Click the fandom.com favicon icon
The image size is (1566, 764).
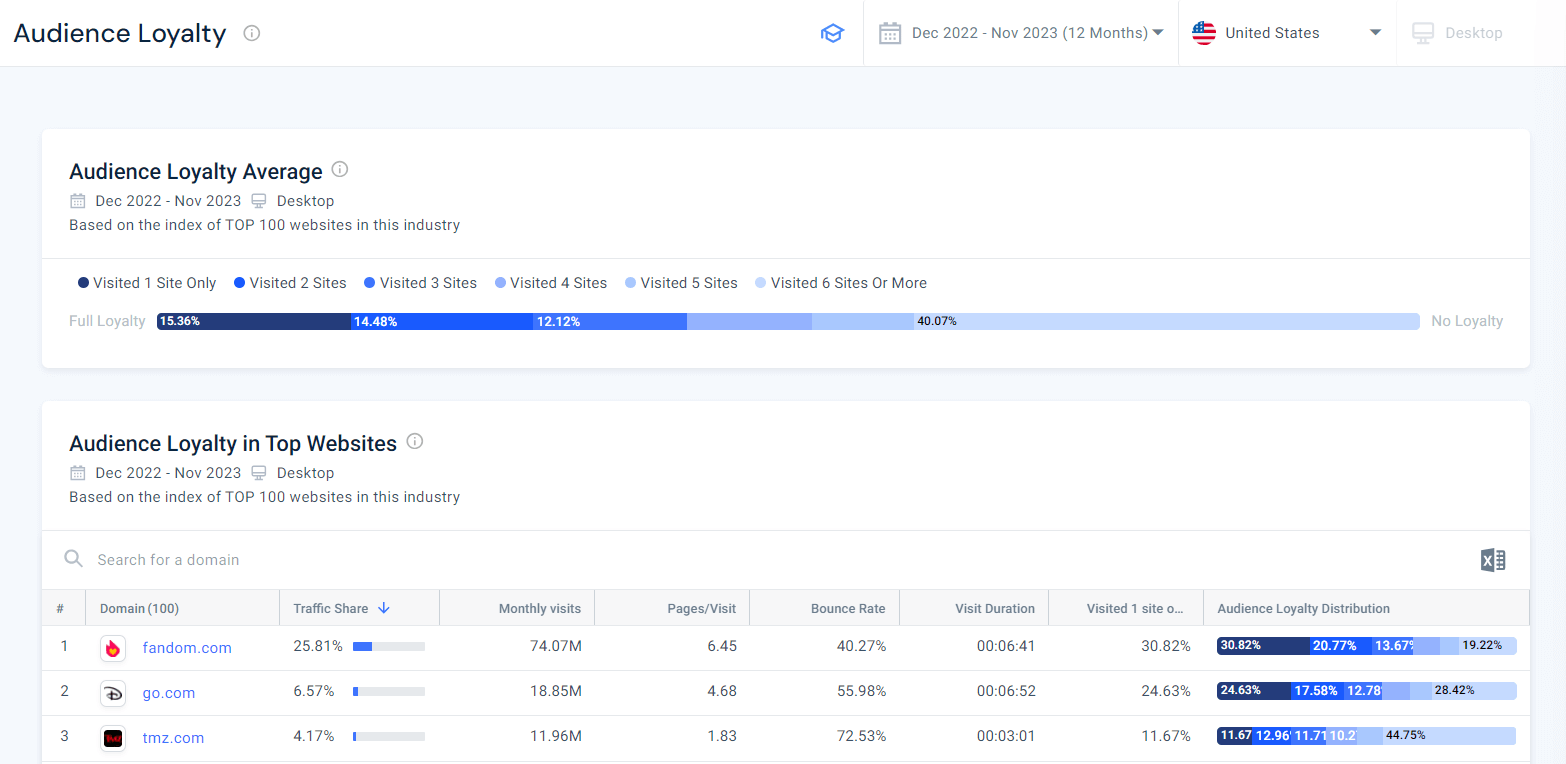click(x=113, y=648)
